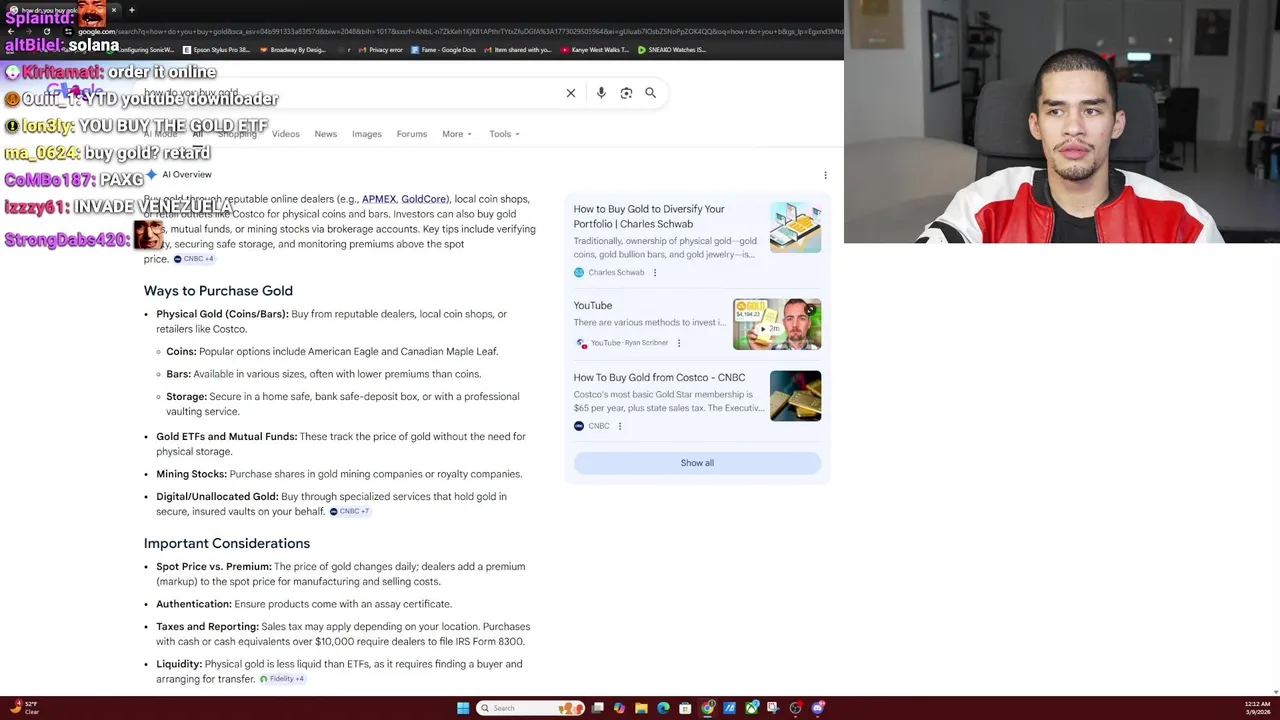Viewport: 1280px width, 720px height.
Task: Open Google Lens image search icon
Action: (626, 93)
